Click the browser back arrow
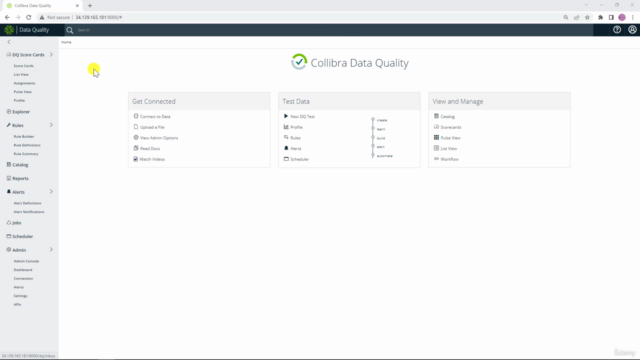Viewport: 640px width, 360px height. click(x=7, y=18)
